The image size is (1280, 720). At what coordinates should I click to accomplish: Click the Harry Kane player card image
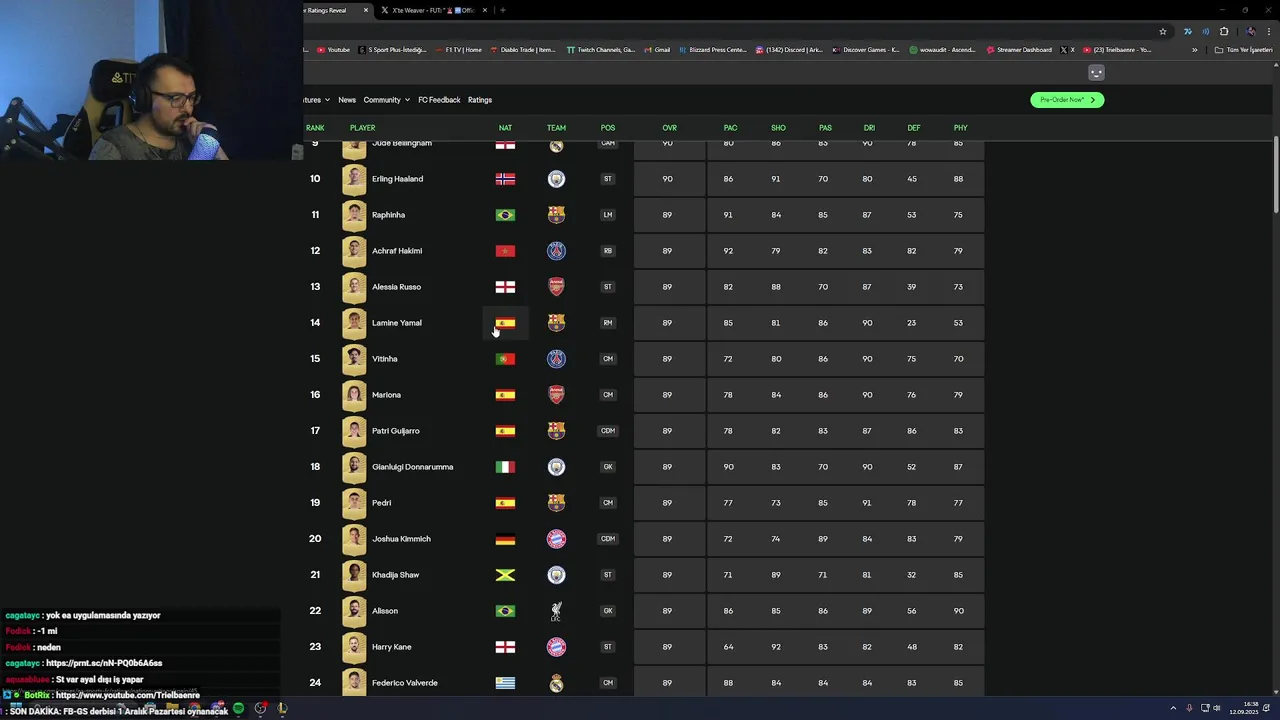[354, 647]
